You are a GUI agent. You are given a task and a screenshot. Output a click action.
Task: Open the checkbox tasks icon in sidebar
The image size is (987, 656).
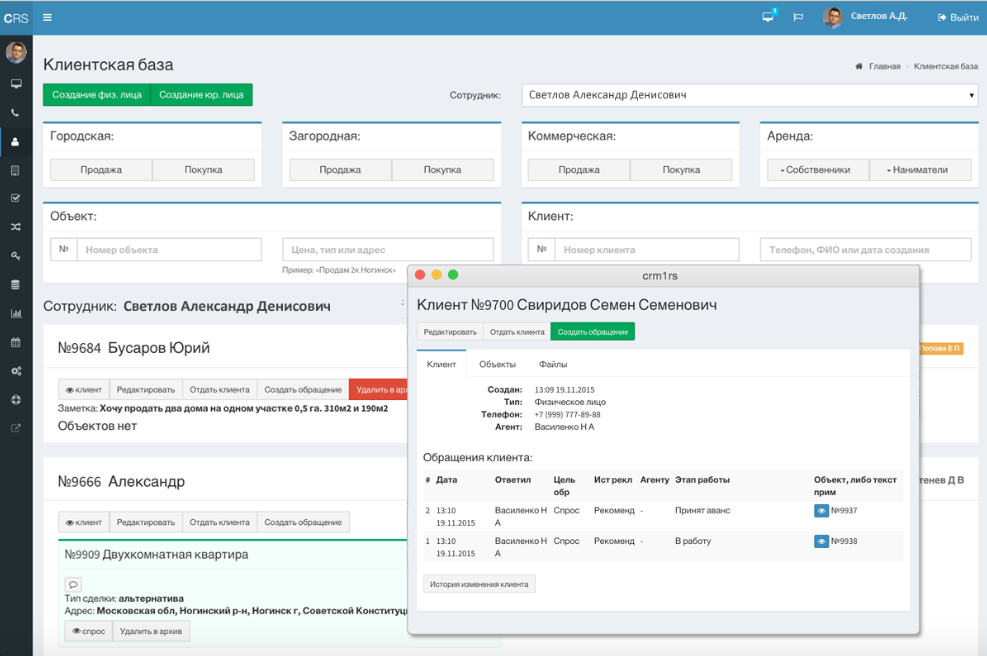click(x=16, y=198)
